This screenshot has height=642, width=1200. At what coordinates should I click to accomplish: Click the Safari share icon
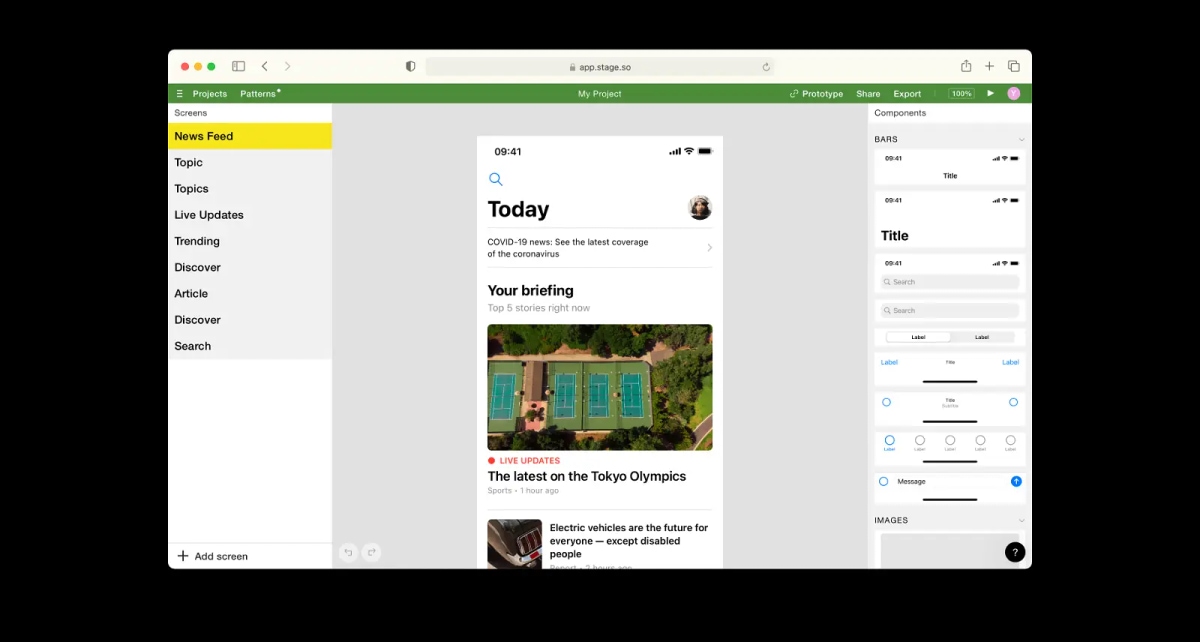[x=966, y=66]
